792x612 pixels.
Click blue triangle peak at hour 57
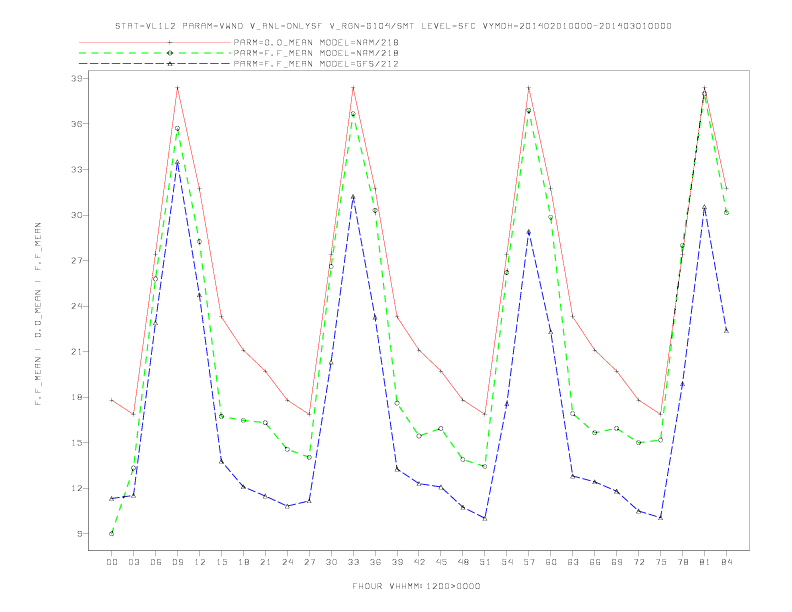click(529, 232)
